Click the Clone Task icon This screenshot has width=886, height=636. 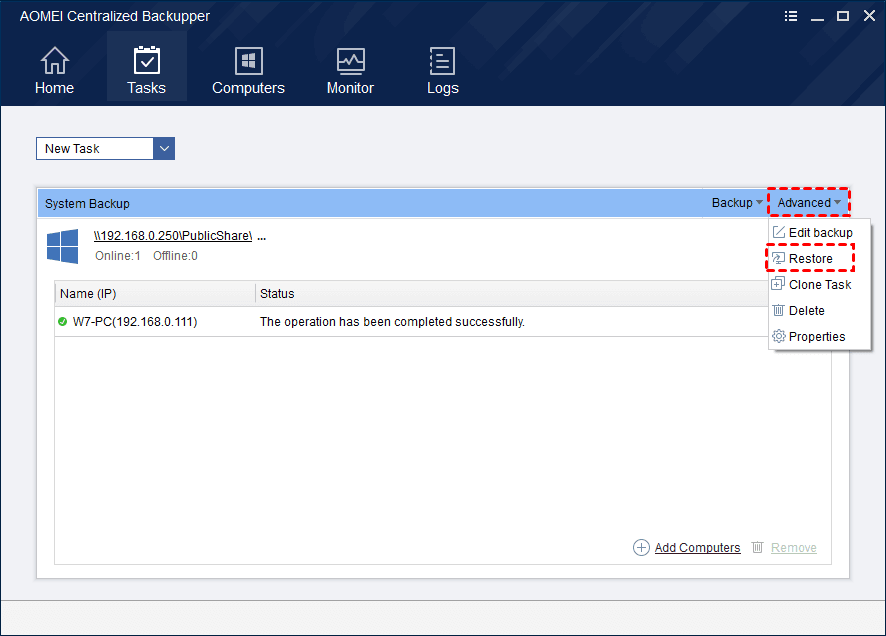(778, 283)
